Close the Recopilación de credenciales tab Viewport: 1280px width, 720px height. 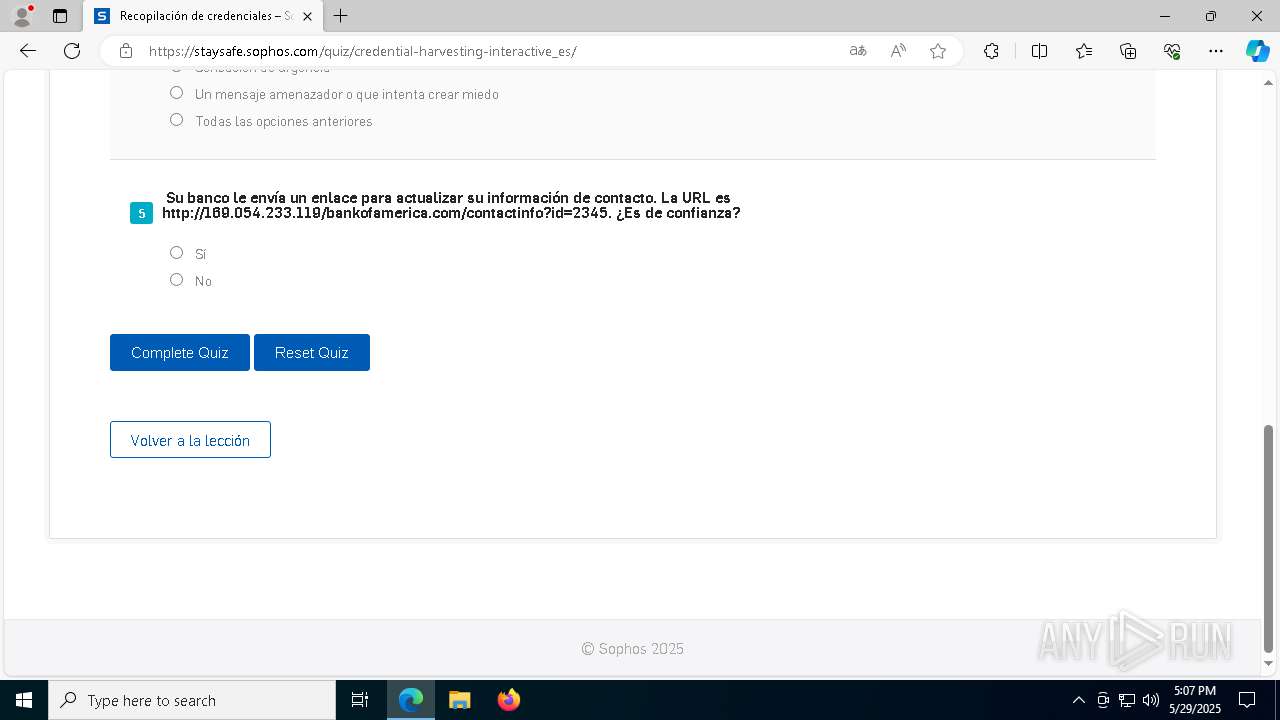307,16
